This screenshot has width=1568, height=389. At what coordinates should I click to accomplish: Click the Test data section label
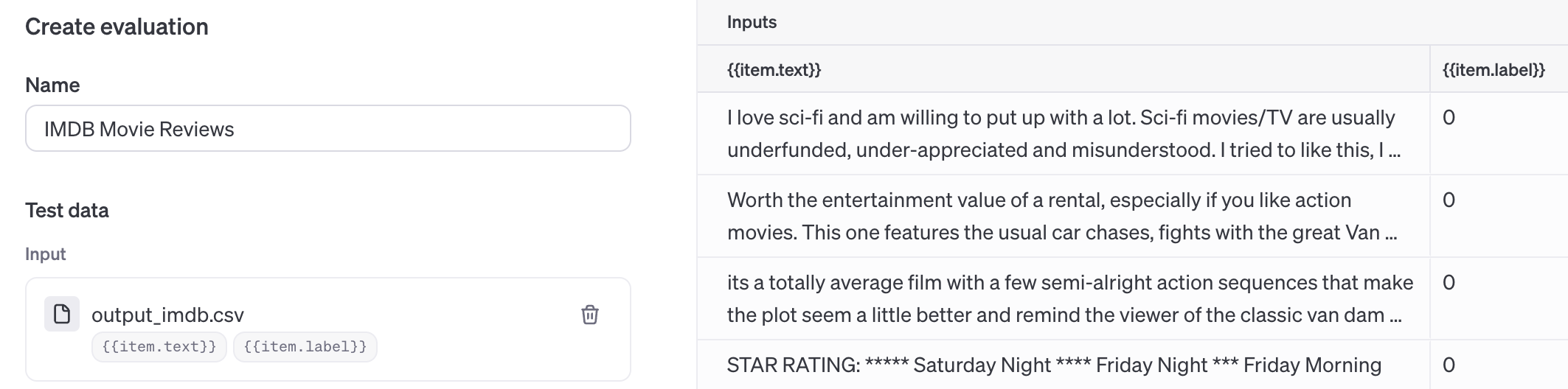tap(67, 211)
